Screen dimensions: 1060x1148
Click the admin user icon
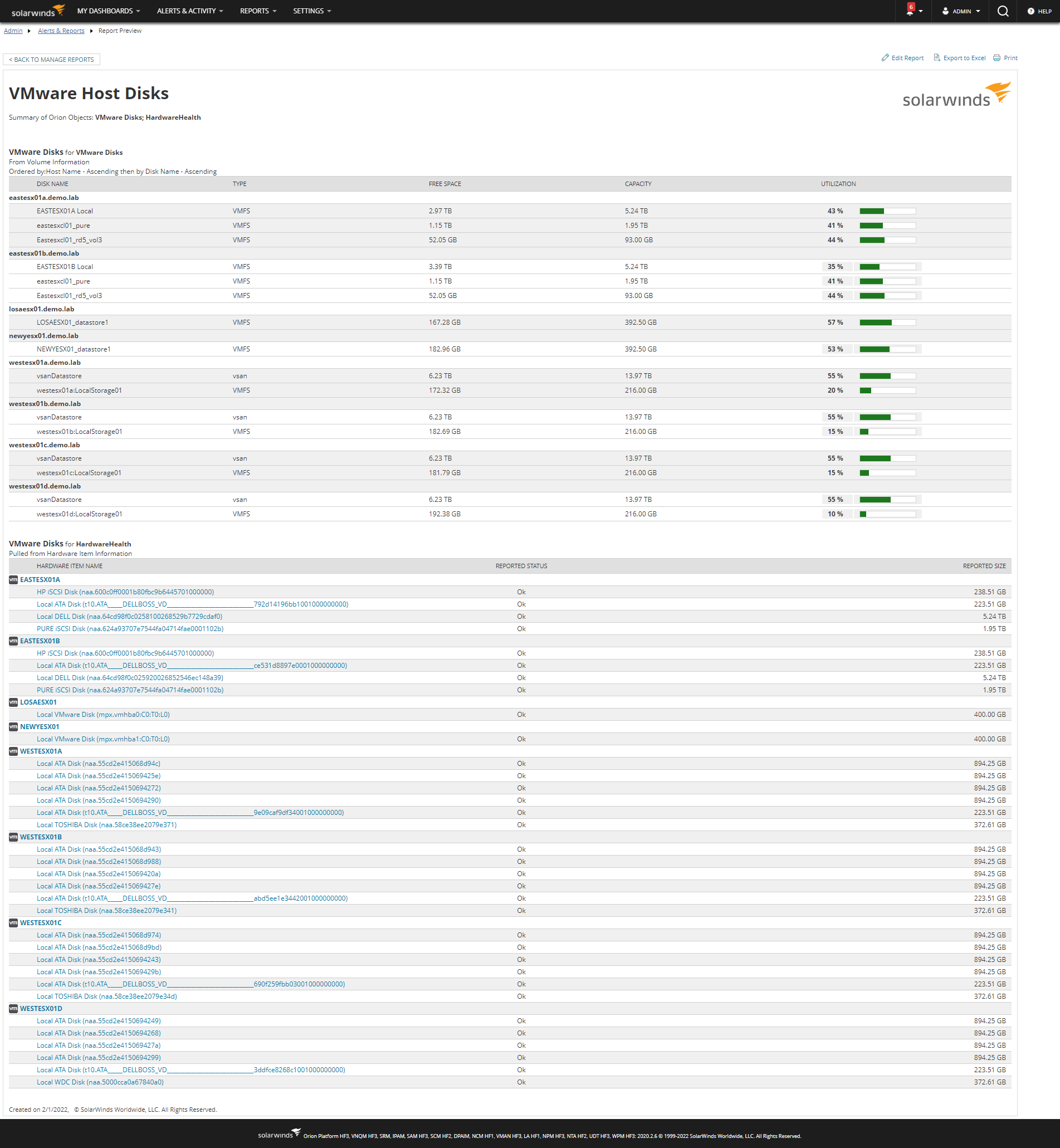(x=945, y=11)
